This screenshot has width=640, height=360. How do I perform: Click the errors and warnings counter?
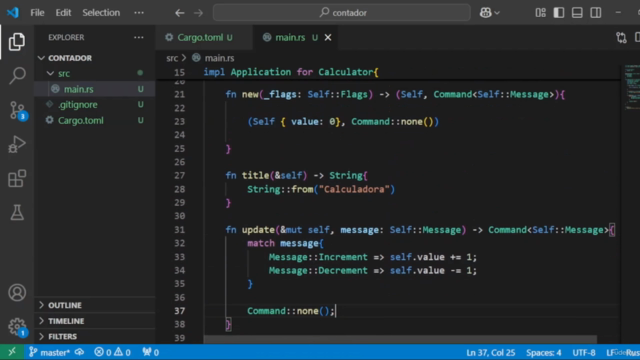(x=112, y=352)
